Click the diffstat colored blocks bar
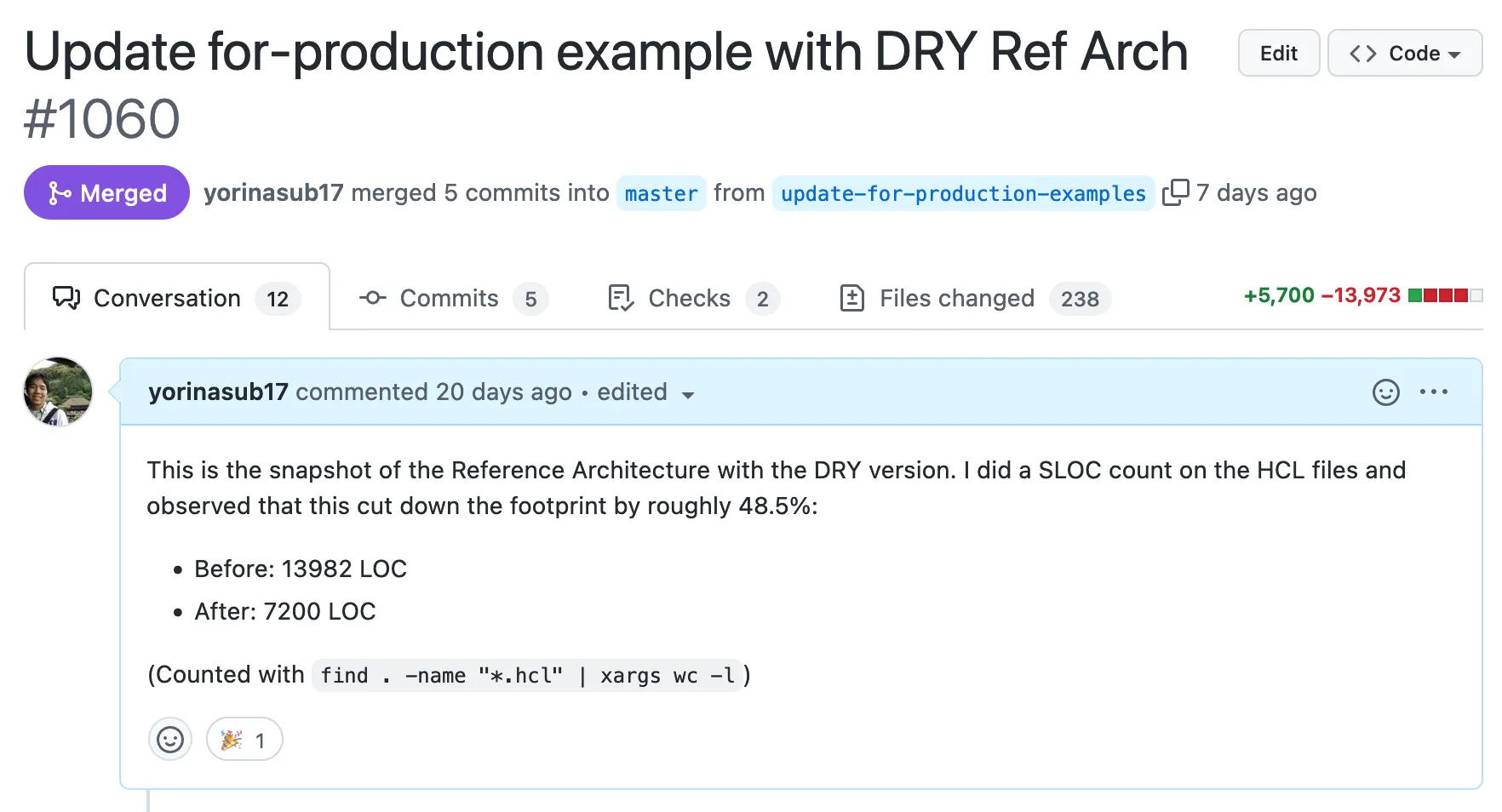1502x812 pixels. [x=1445, y=295]
